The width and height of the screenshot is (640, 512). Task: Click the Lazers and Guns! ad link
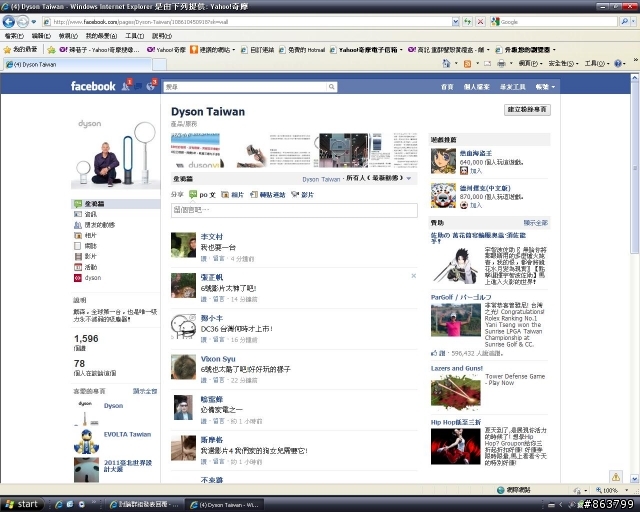pos(457,368)
